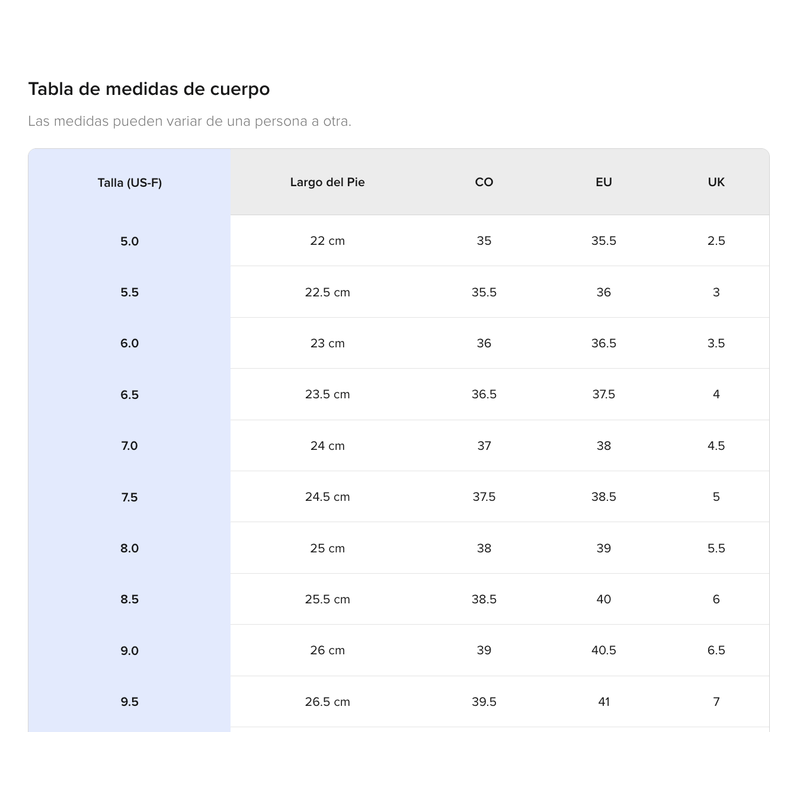
Task: Click UK value 6 in the 8.5 row
Action: (716, 599)
